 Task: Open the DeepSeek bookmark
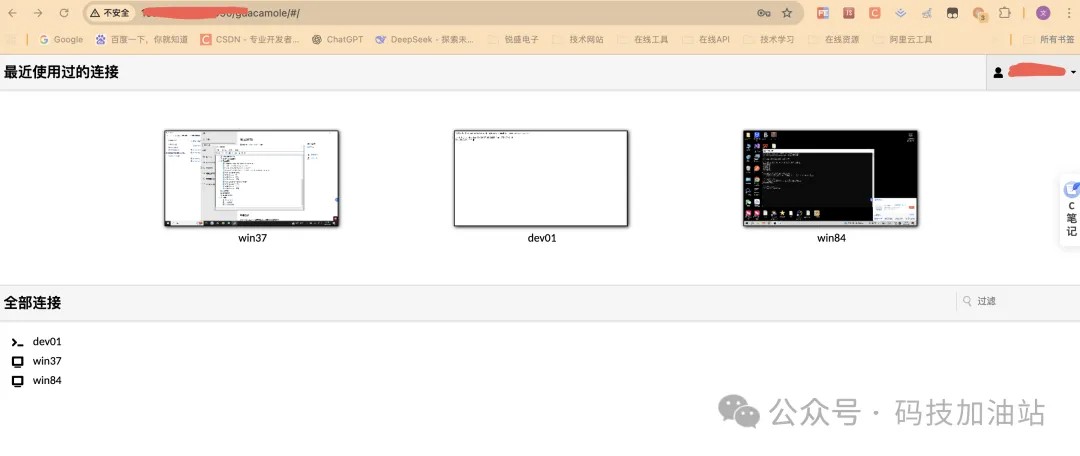(425, 39)
